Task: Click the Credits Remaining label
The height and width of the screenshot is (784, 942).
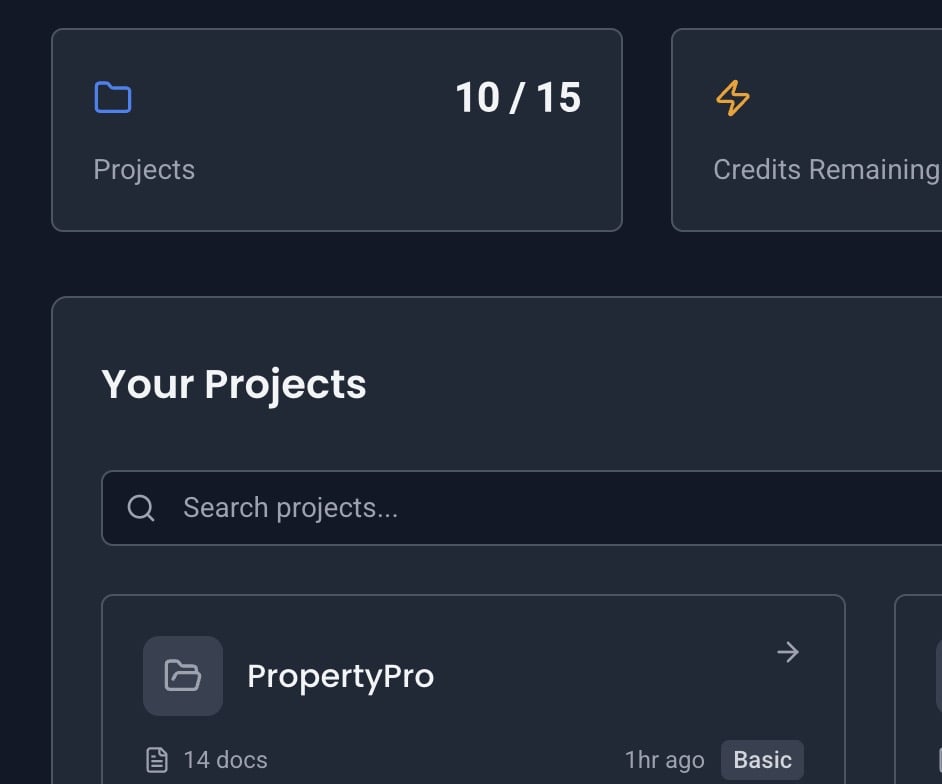Action: [826, 170]
